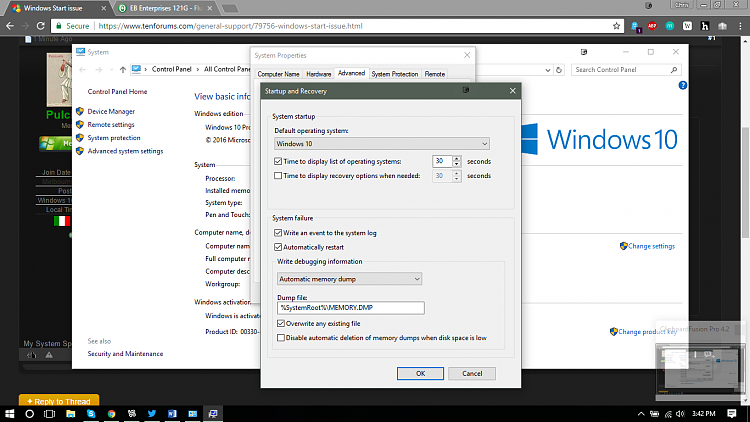This screenshot has height=422, width=750.
Task: Enable Time to display recovery options checkbox
Action: pyautogui.click(x=278, y=176)
